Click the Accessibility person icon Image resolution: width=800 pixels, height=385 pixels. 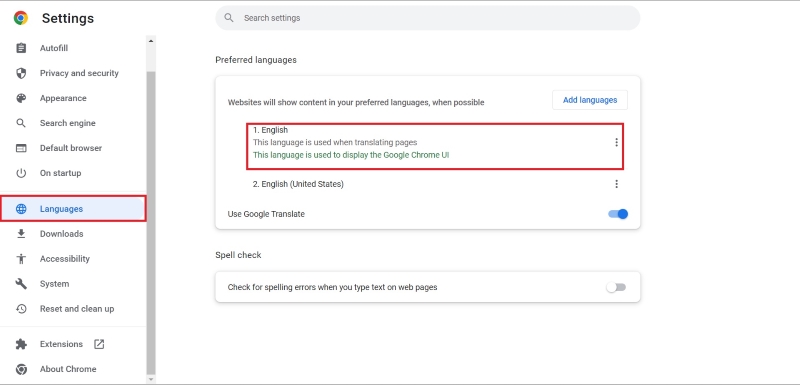tap(21, 259)
